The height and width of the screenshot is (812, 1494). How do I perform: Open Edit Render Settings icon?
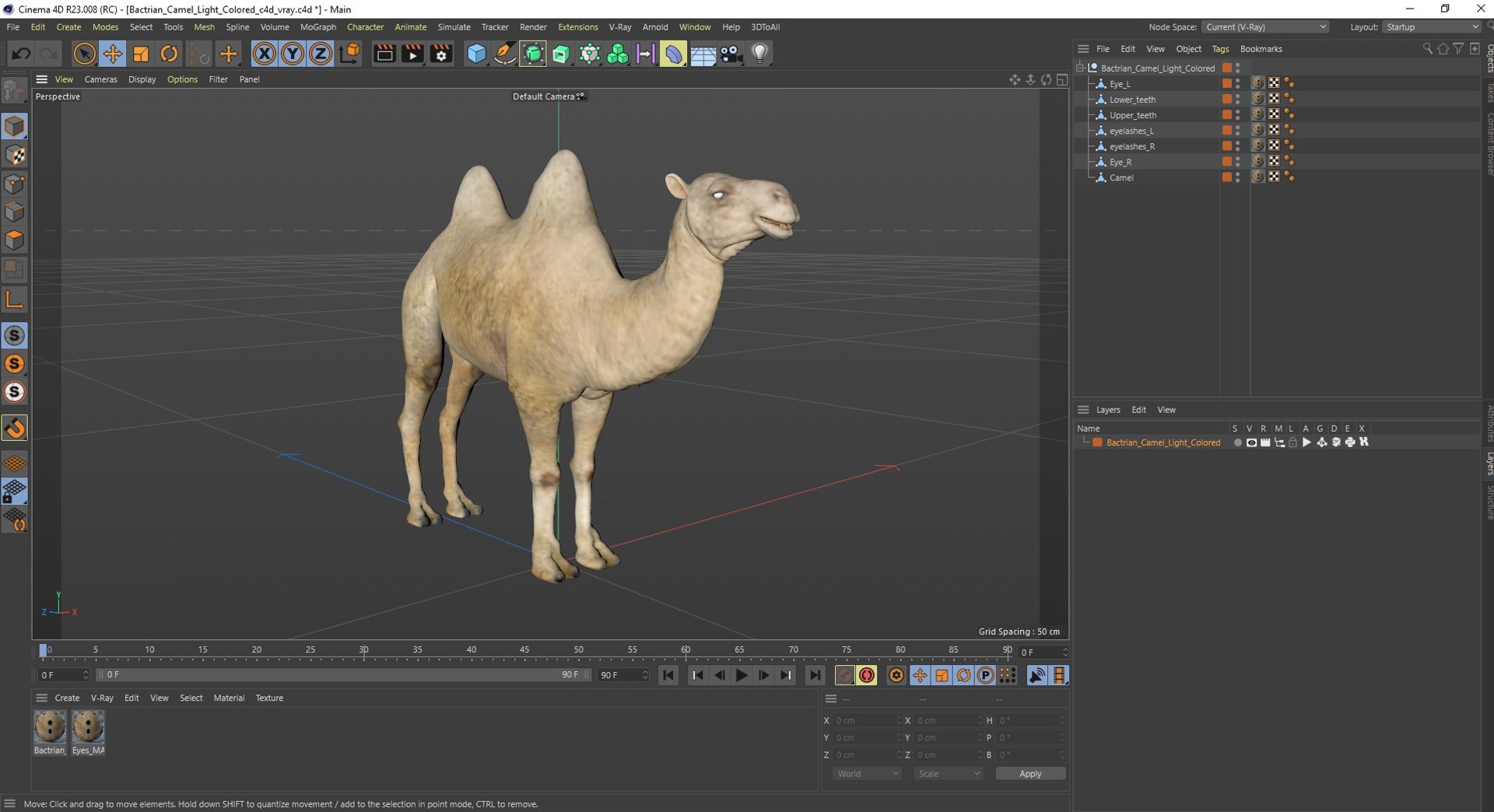tap(441, 54)
